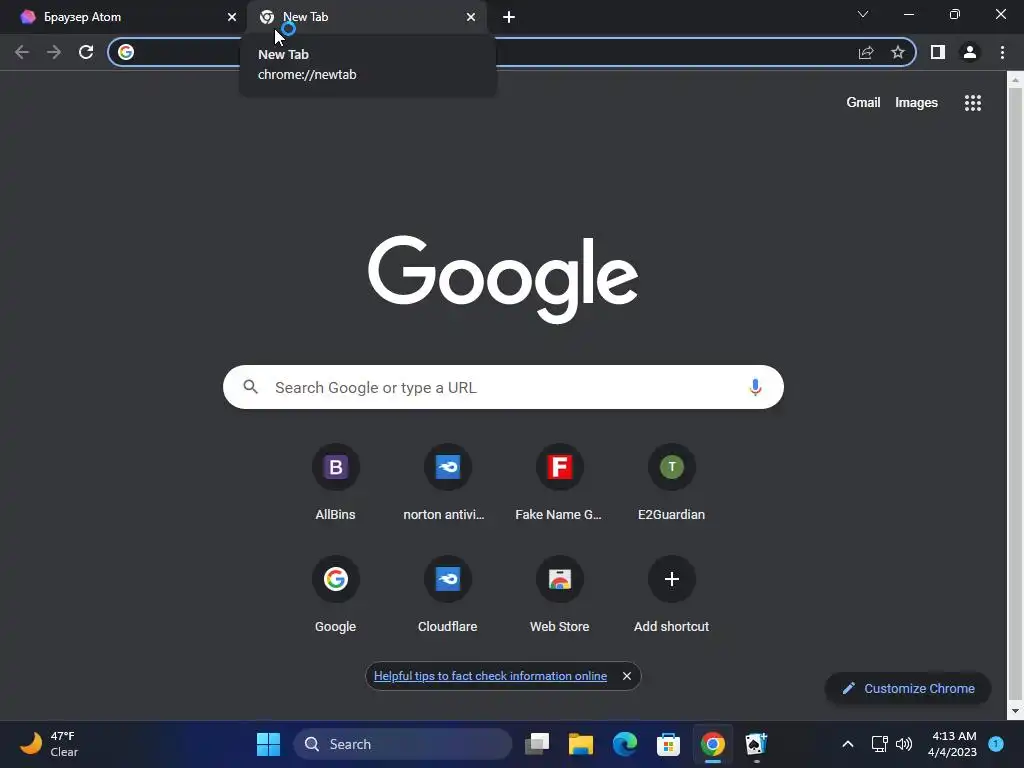This screenshot has height=768, width=1024.
Task: Open File Explorer from the taskbar
Action: pyautogui.click(x=581, y=744)
